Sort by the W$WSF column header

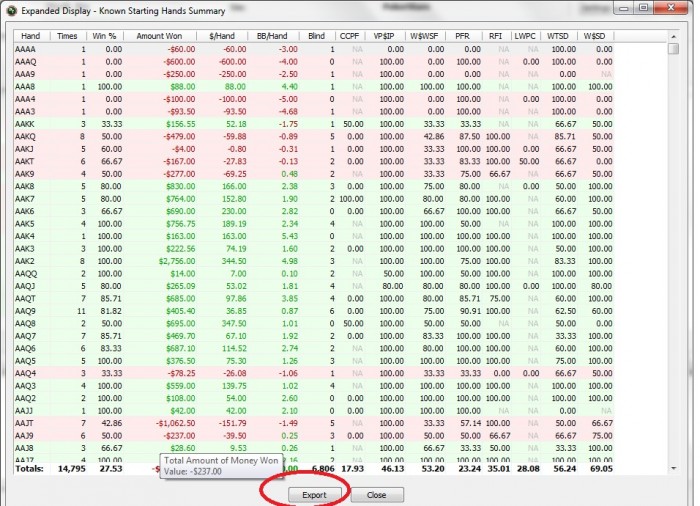click(x=425, y=36)
